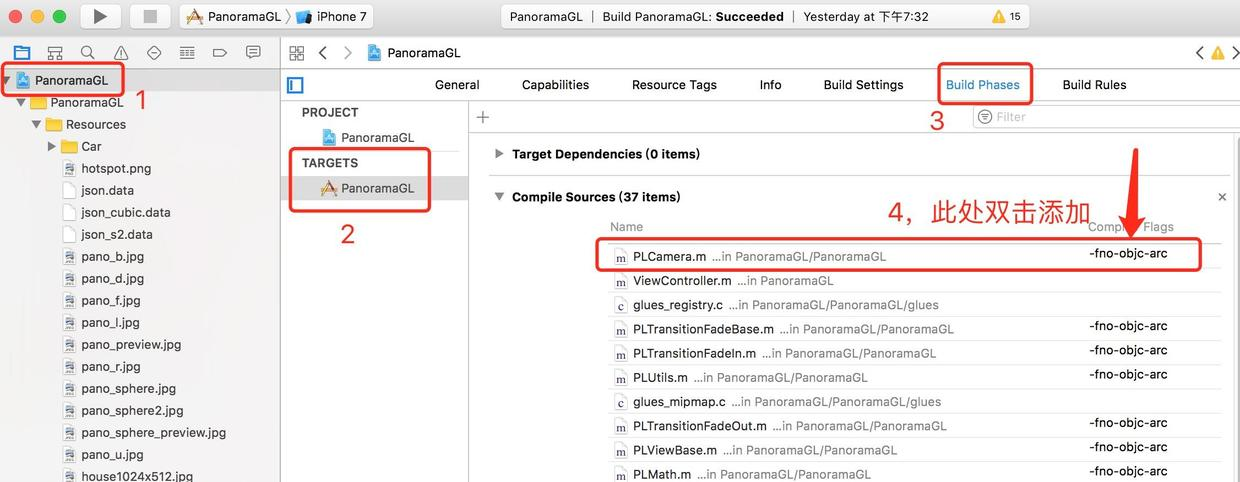
Task: Open the Debug navigator
Action: (x=187, y=52)
